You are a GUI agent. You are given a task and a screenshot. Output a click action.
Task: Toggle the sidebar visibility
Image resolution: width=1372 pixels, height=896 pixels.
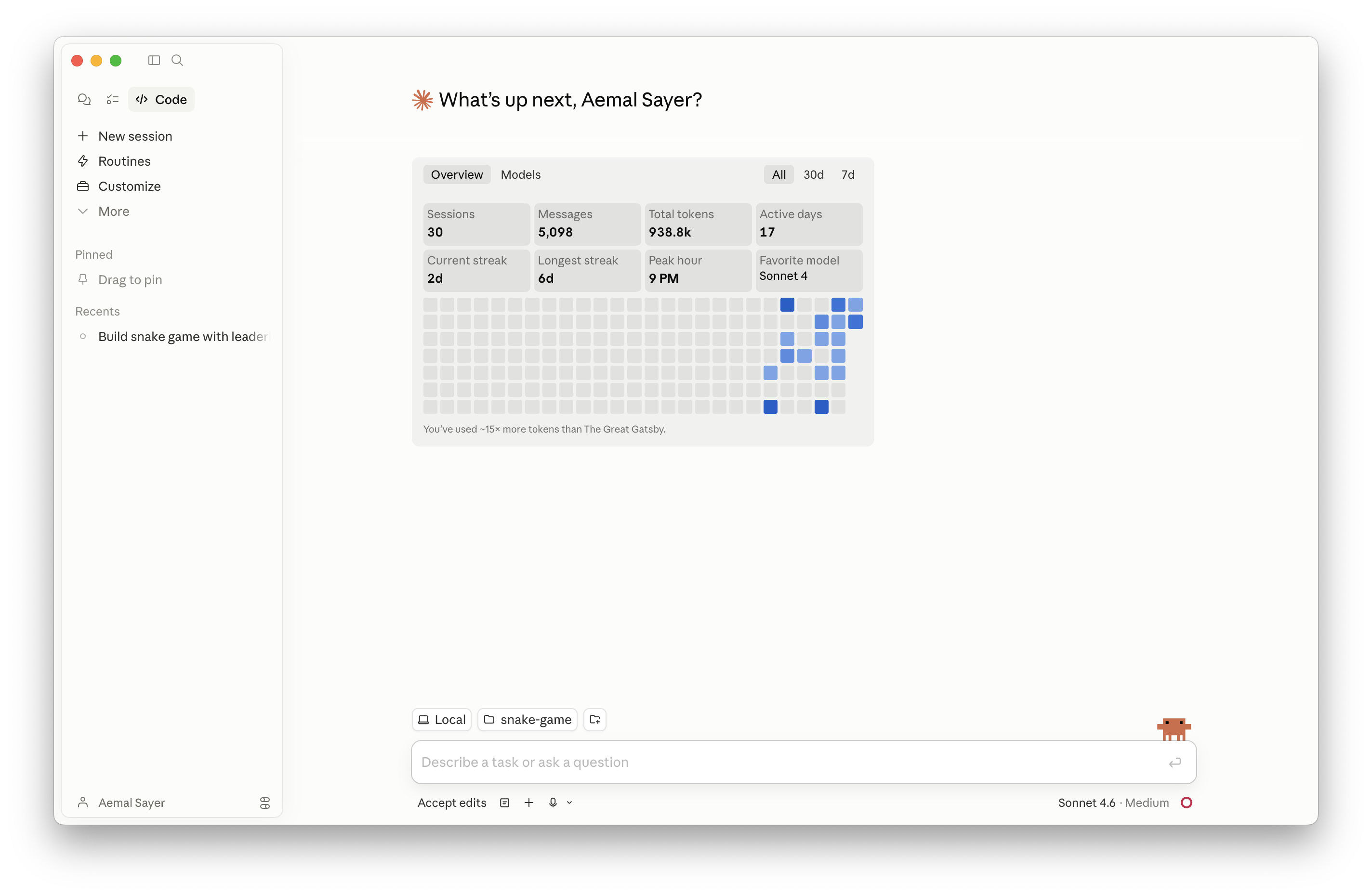click(154, 60)
